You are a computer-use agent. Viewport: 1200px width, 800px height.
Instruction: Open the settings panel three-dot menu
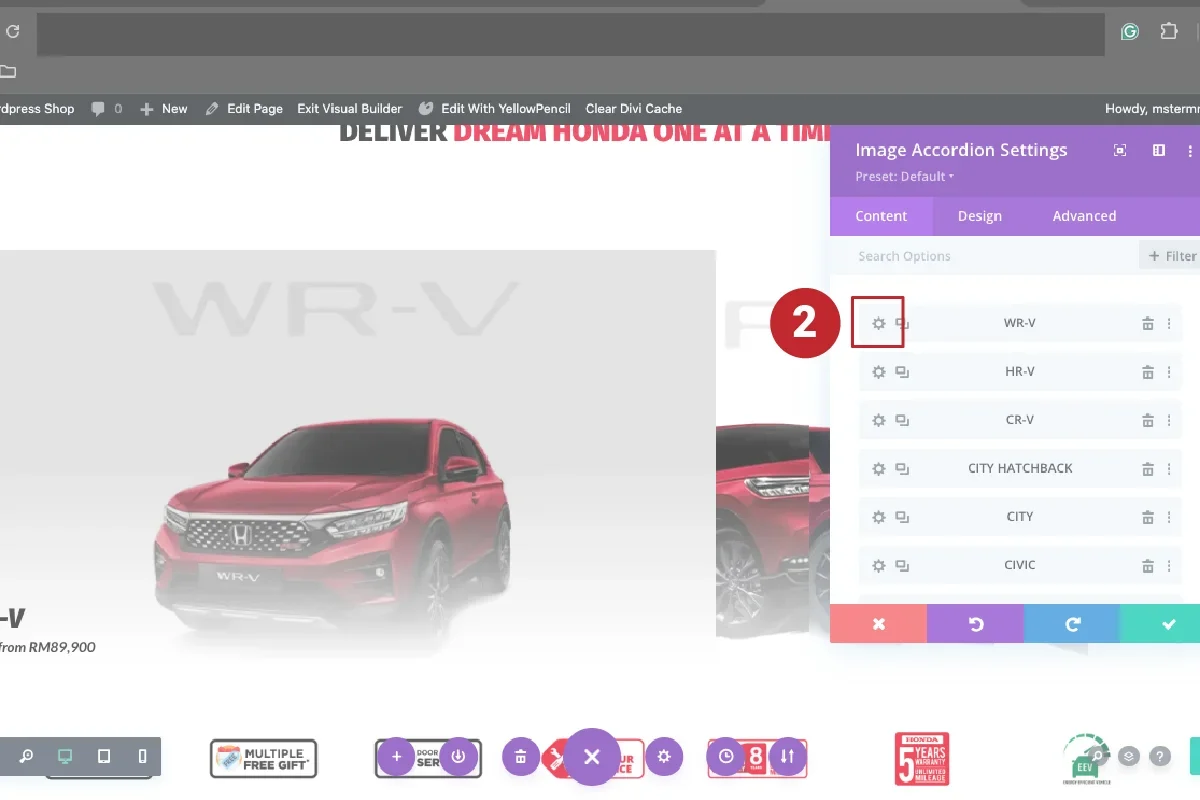click(x=1190, y=150)
